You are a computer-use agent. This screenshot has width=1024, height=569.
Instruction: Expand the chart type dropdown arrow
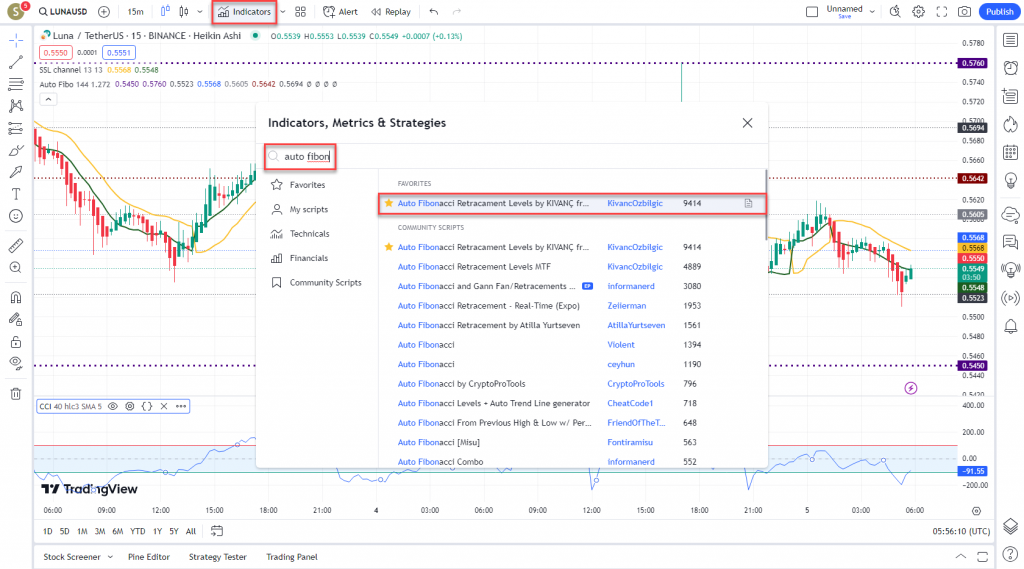(x=200, y=12)
